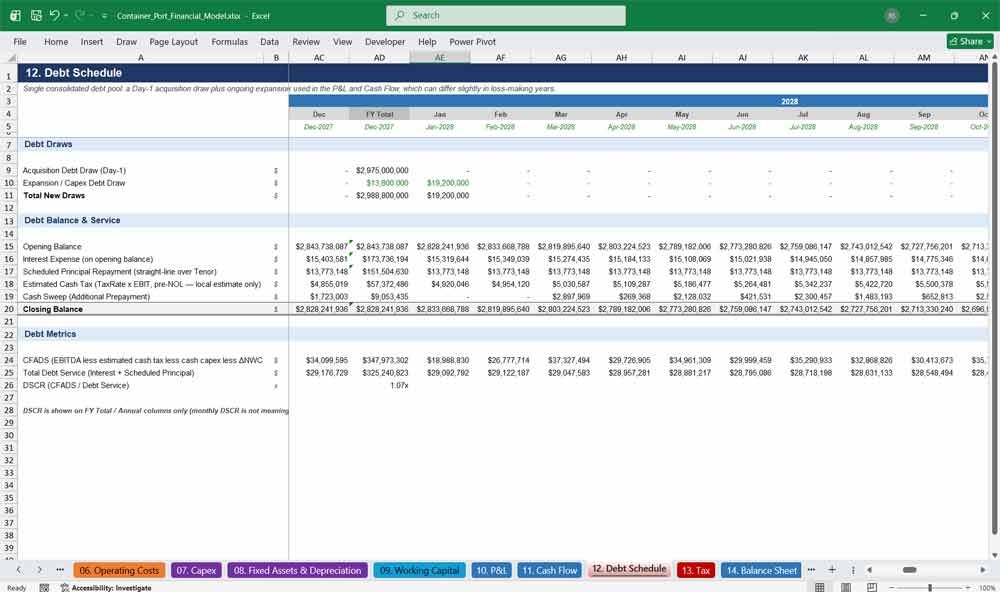Image resolution: width=1000 pixels, height=592 pixels.
Task: Open the Power Pivot tab
Action: click(x=472, y=41)
